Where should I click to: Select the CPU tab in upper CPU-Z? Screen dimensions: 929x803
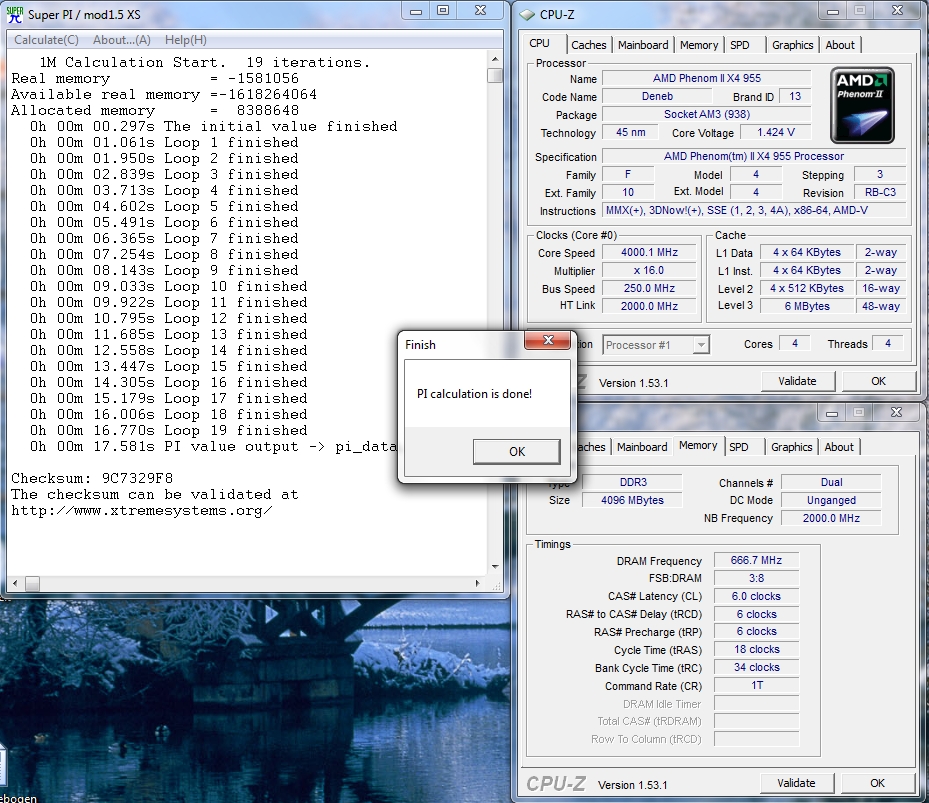pyautogui.click(x=539, y=43)
